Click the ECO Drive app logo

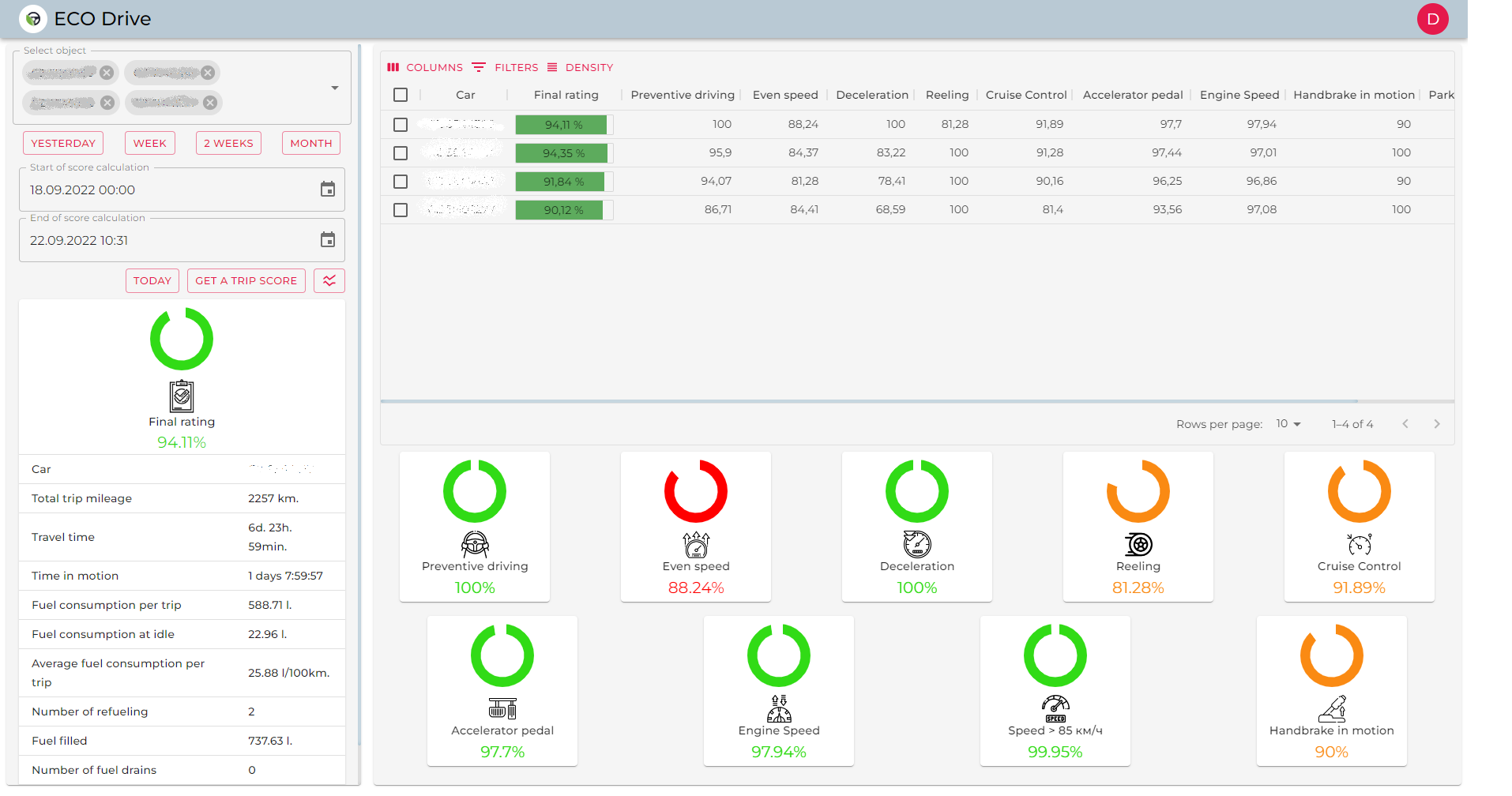[32, 17]
